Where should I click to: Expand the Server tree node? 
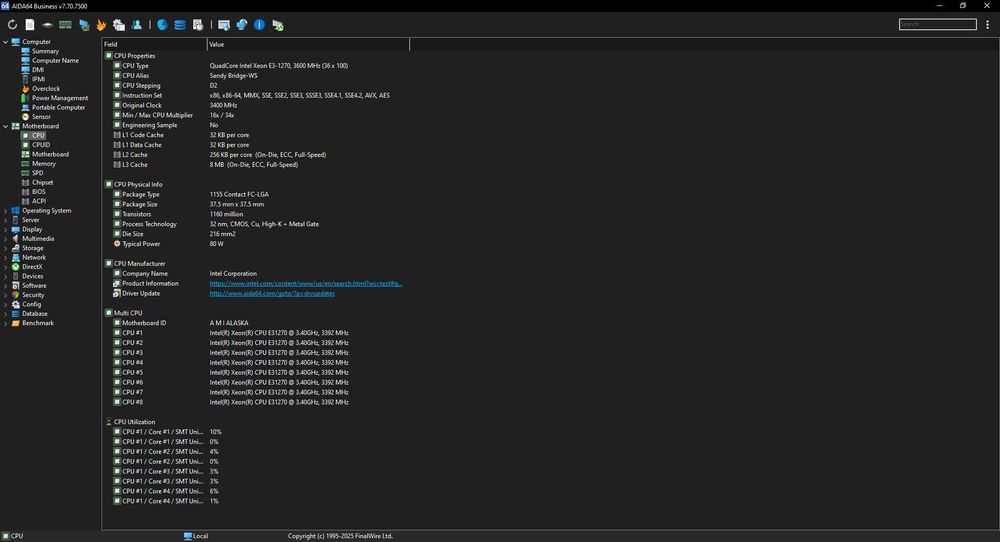pos(6,220)
